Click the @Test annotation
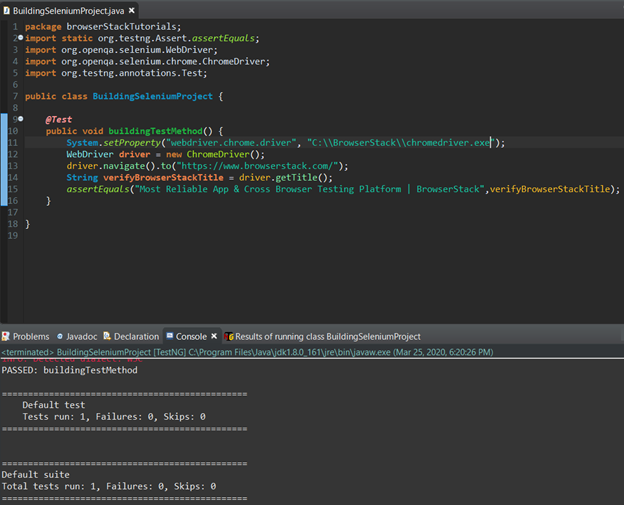This screenshot has height=505, width=624. [59, 119]
